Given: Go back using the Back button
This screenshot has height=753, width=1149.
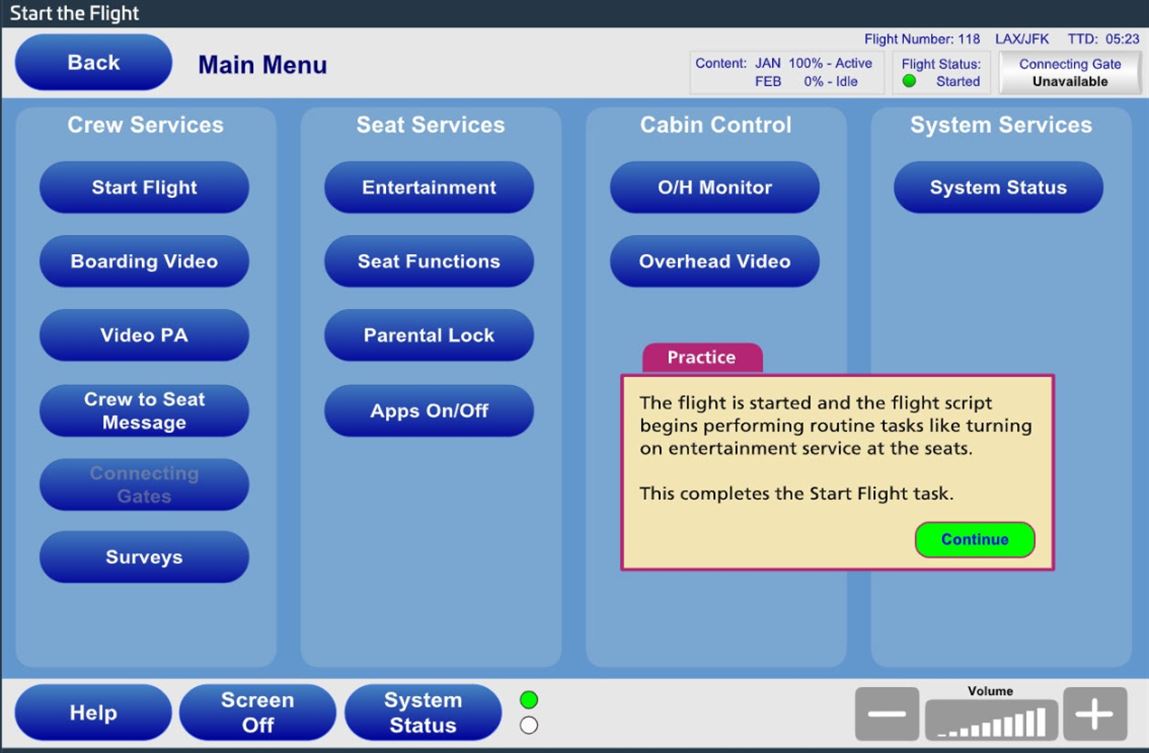Looking at the screenshot, I should pos(94,63).
